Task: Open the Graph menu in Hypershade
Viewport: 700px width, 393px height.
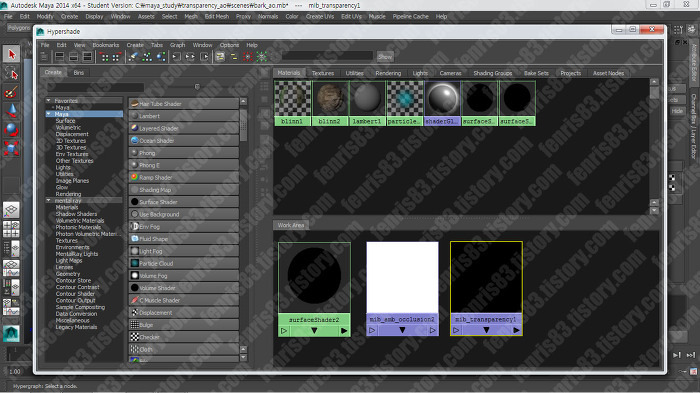Action: (x=177, y=45)
